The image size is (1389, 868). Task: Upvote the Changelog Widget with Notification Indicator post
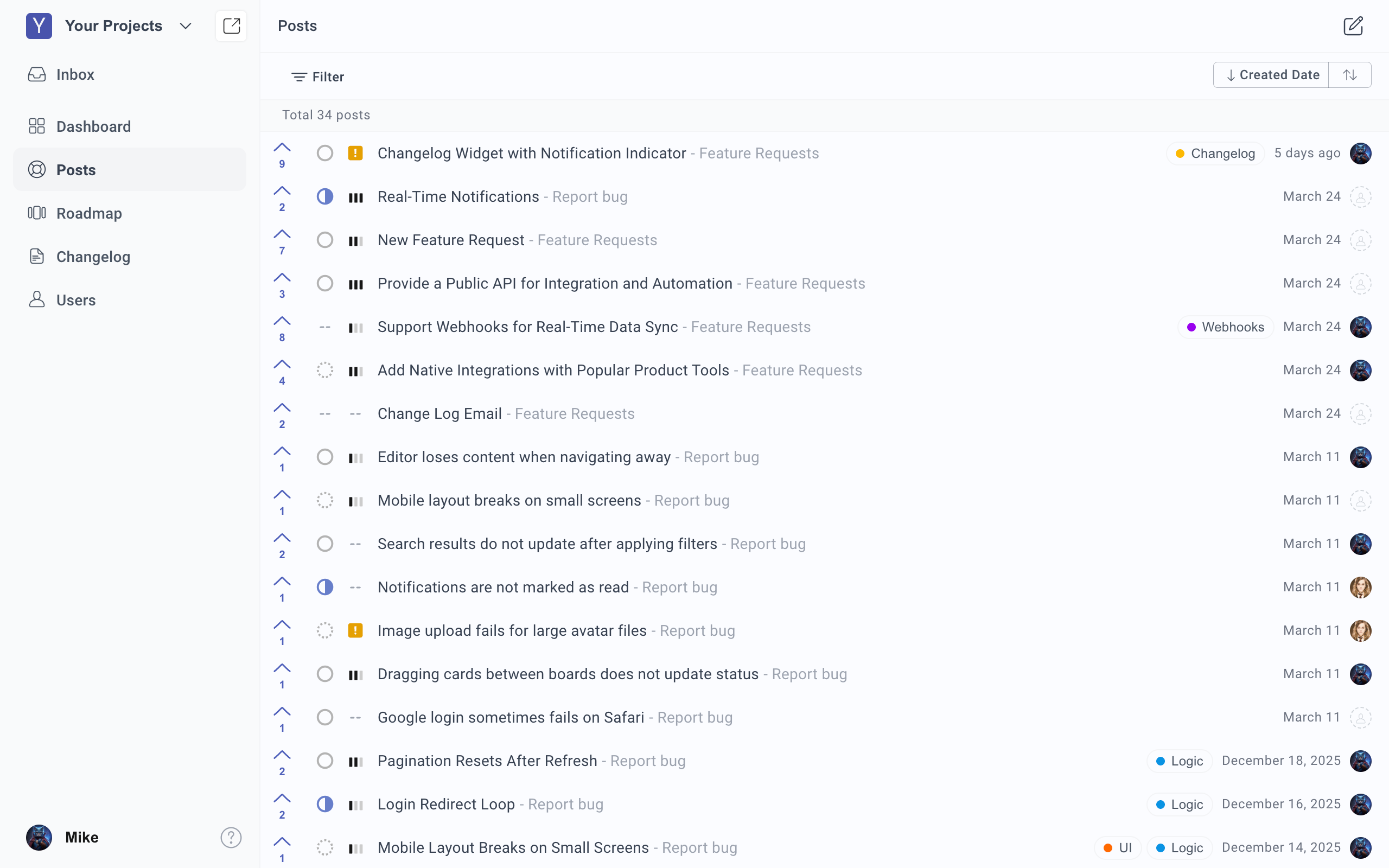282,148
